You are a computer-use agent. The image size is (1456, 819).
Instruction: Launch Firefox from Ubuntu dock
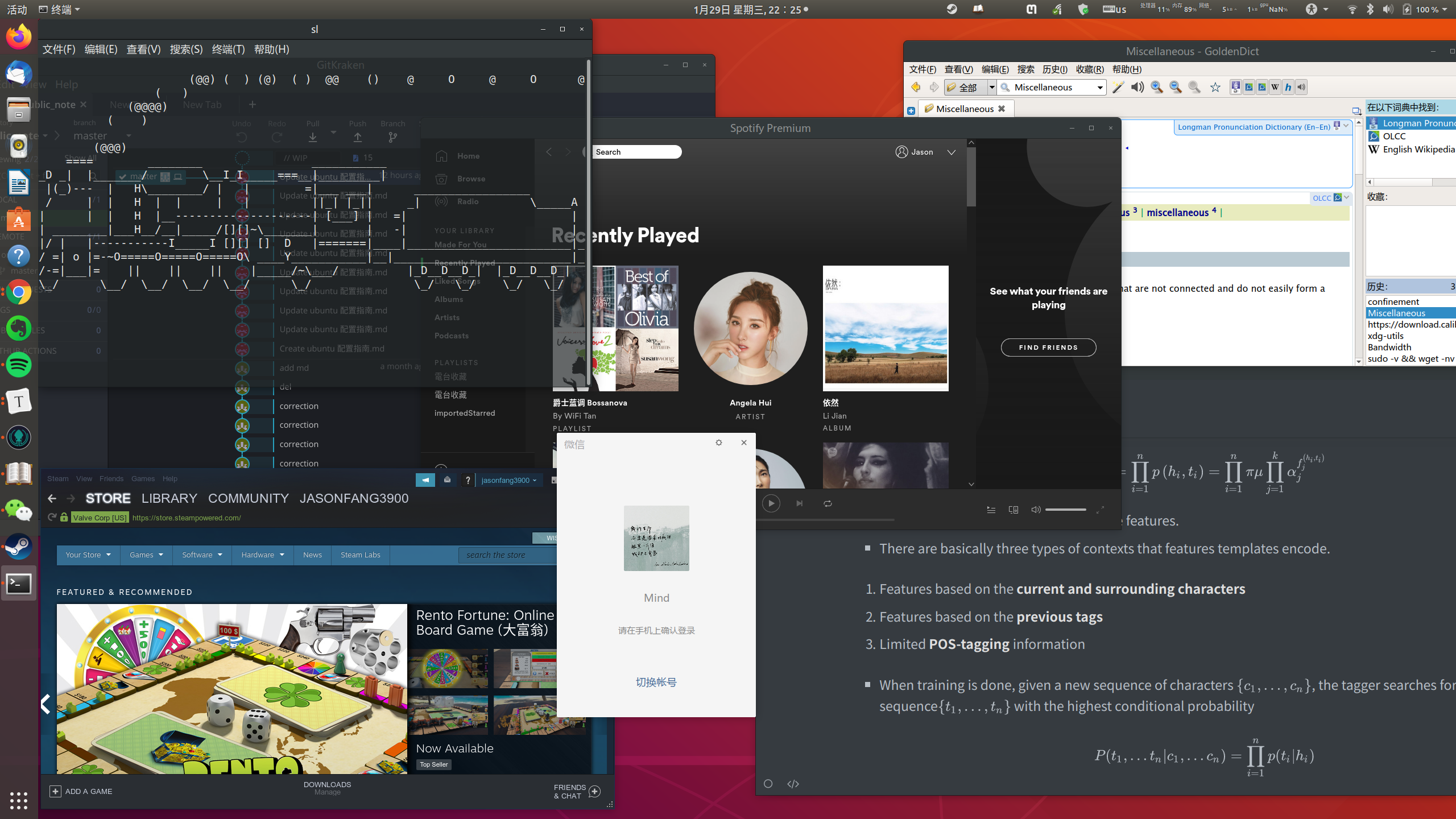[19, 38]
